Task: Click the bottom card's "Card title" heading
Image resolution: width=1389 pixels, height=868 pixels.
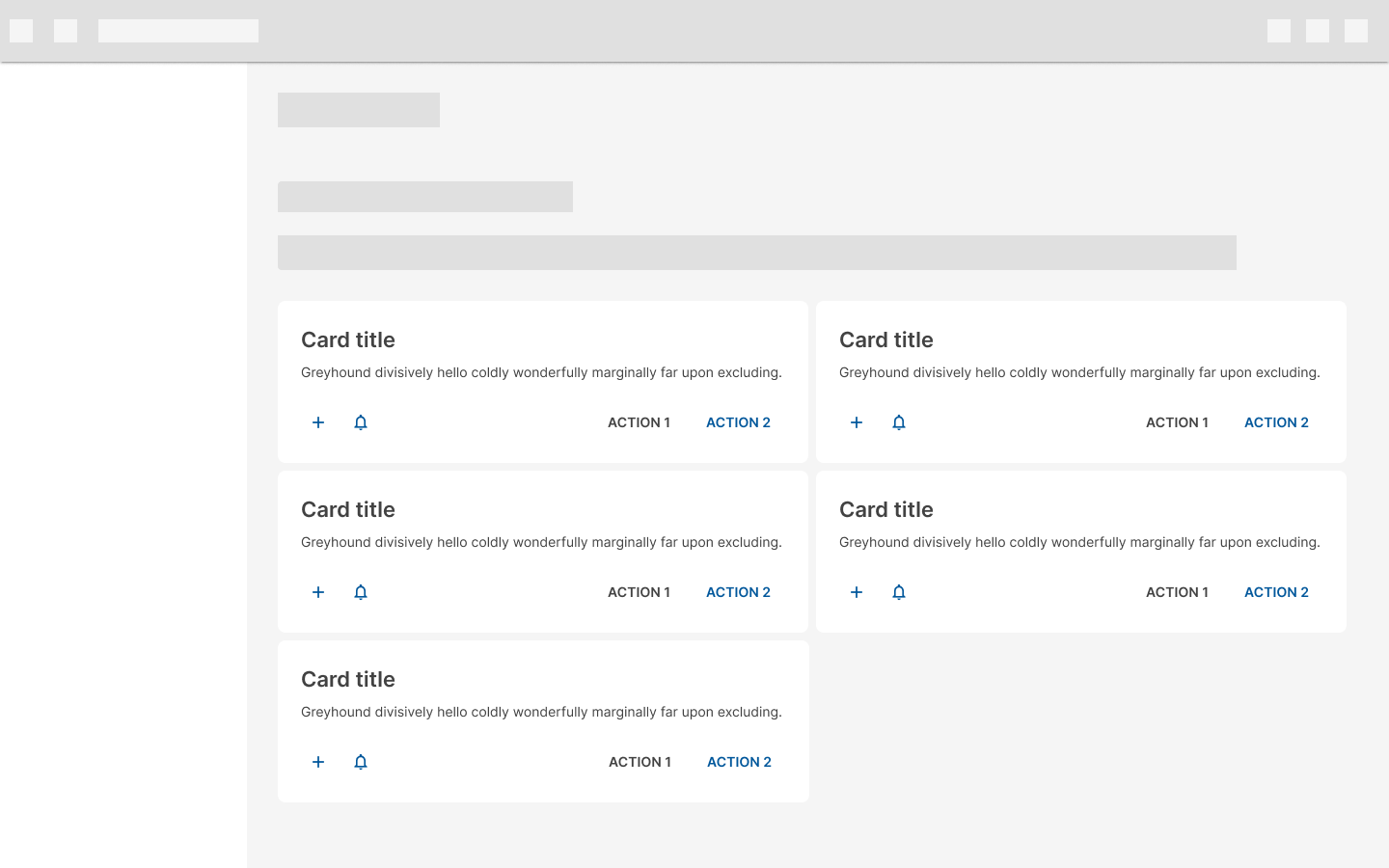Action: click(x=348, y=679)
